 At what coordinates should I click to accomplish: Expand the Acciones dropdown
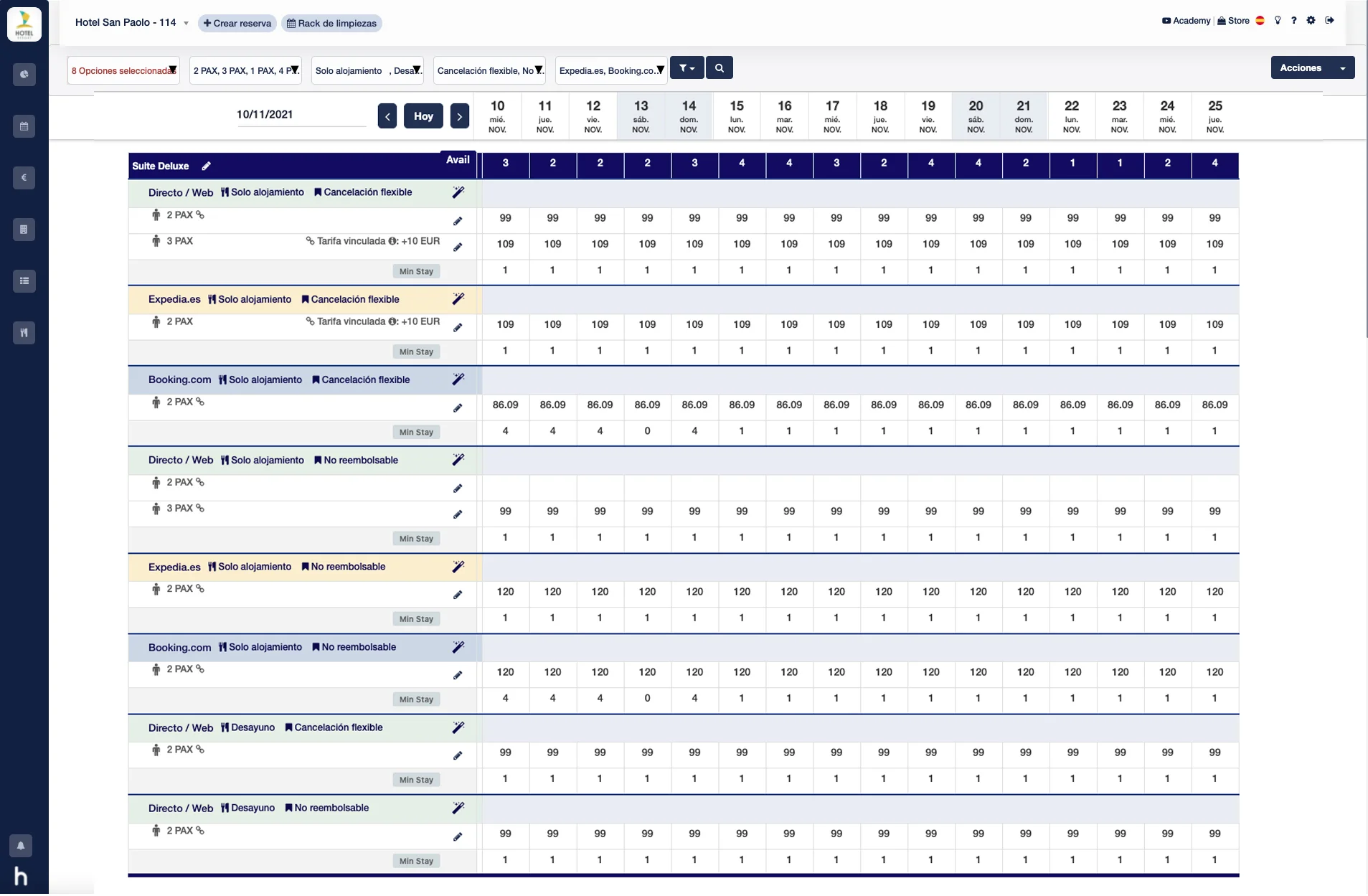[1312, 68]
